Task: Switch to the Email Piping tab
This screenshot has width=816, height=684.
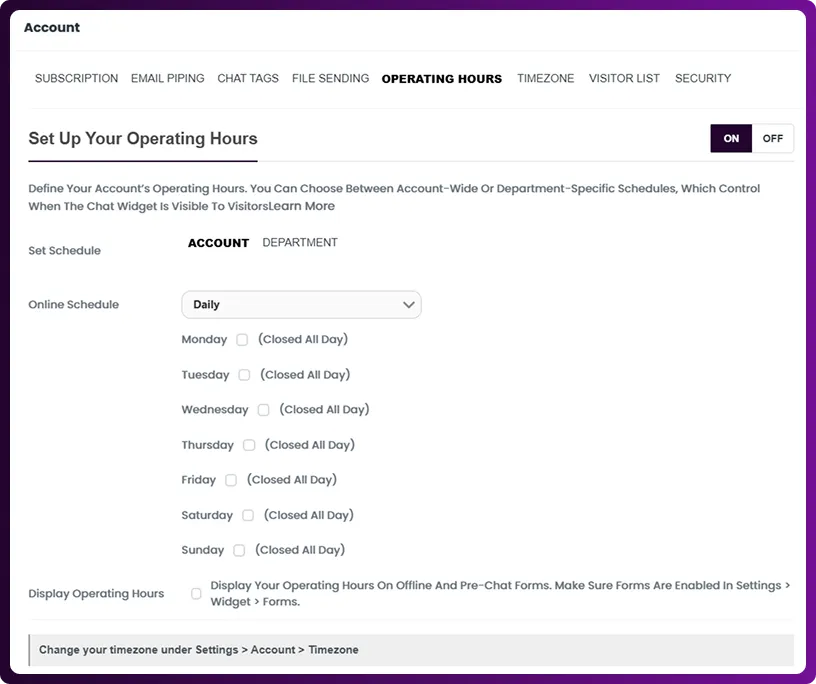Action: tap(167, 78)
